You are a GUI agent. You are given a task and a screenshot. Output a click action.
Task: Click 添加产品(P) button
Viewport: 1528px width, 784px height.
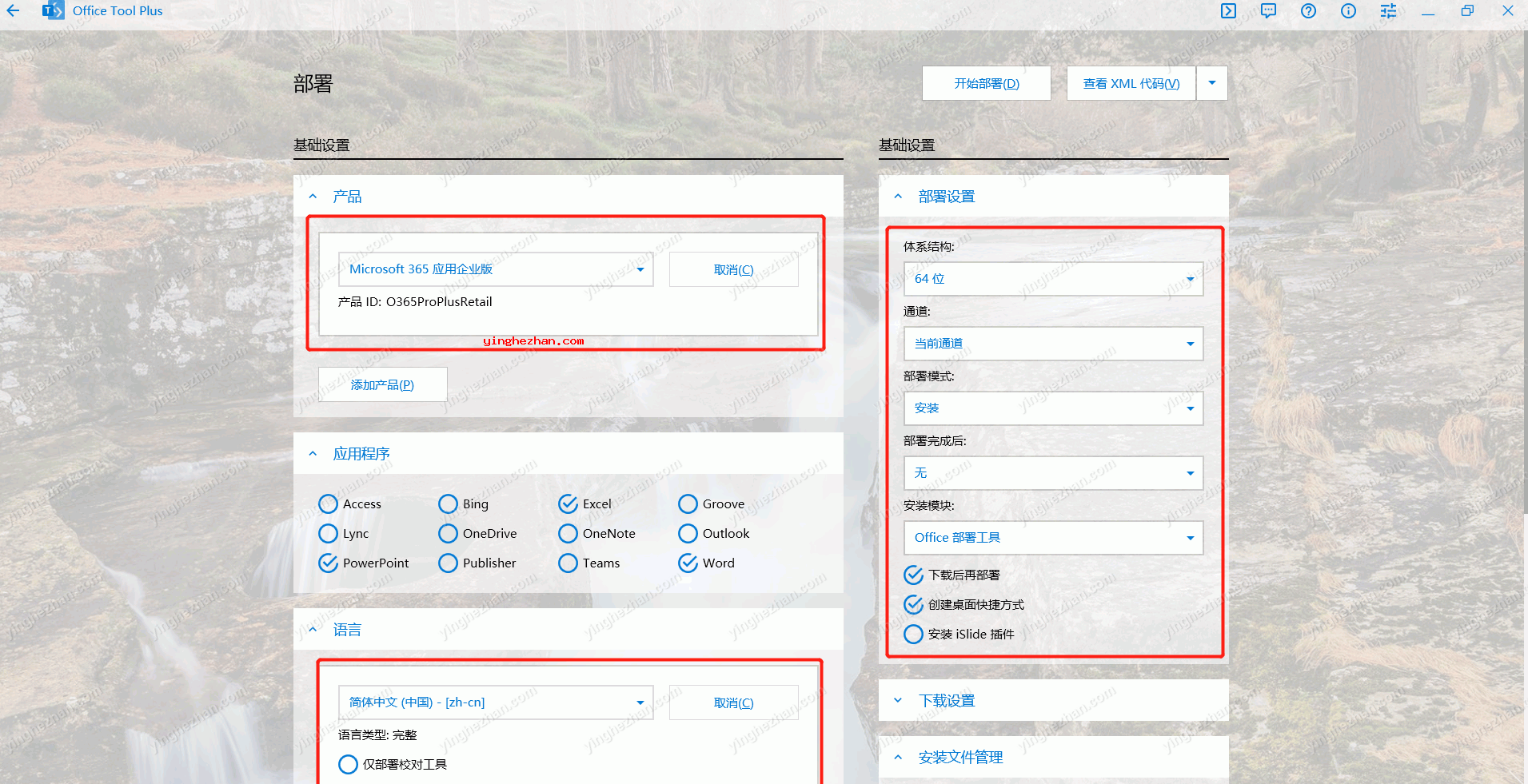(382, 384)
